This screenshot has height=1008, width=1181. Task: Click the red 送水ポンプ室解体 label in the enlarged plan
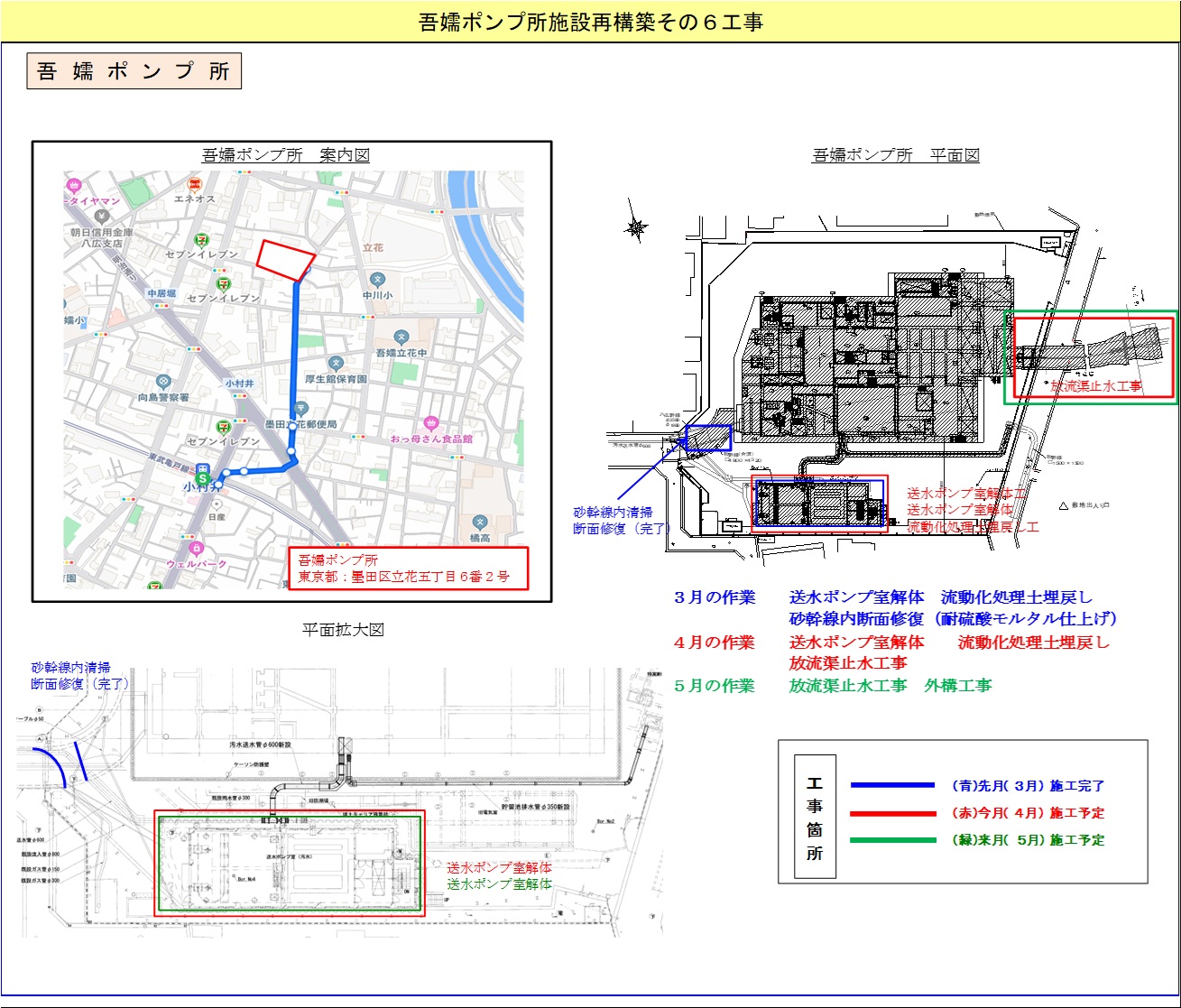pos(500,867)
